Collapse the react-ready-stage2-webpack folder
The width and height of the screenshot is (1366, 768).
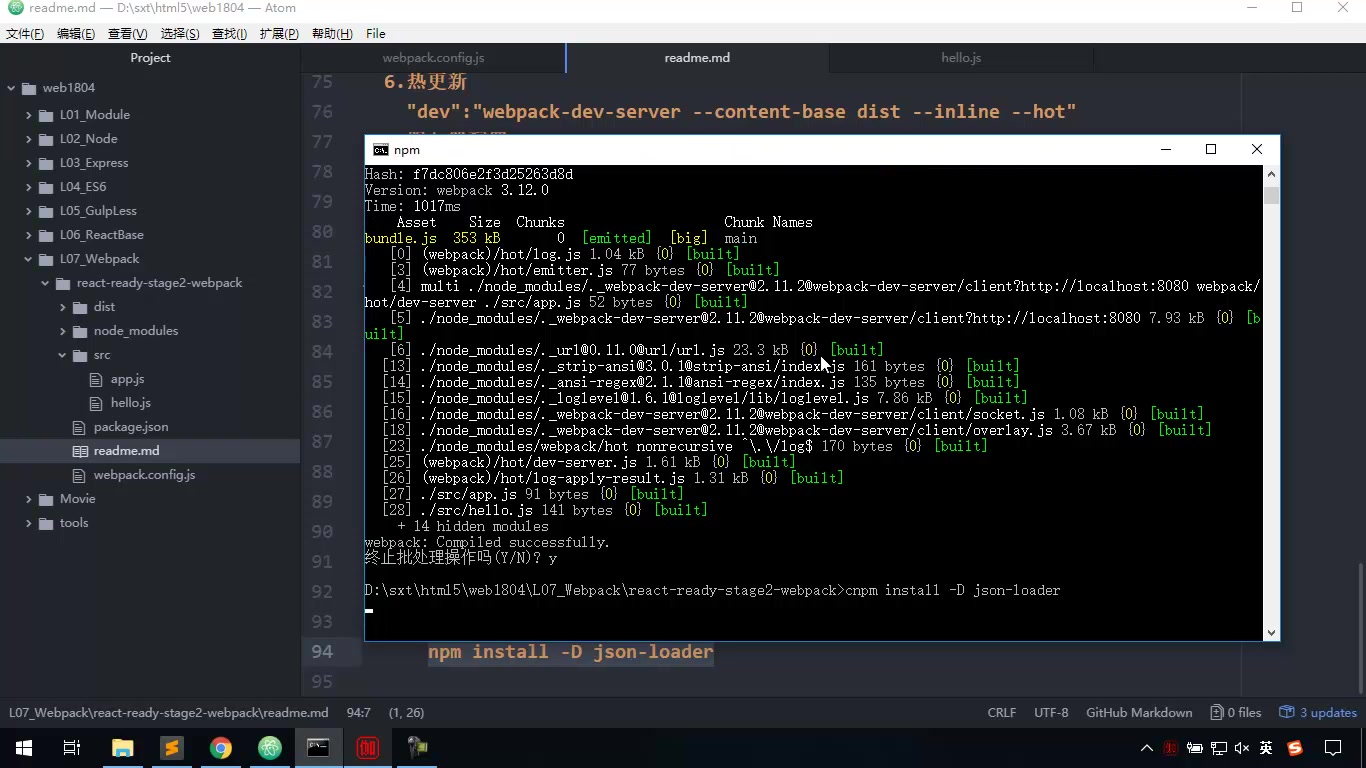(x=46, y=283)
